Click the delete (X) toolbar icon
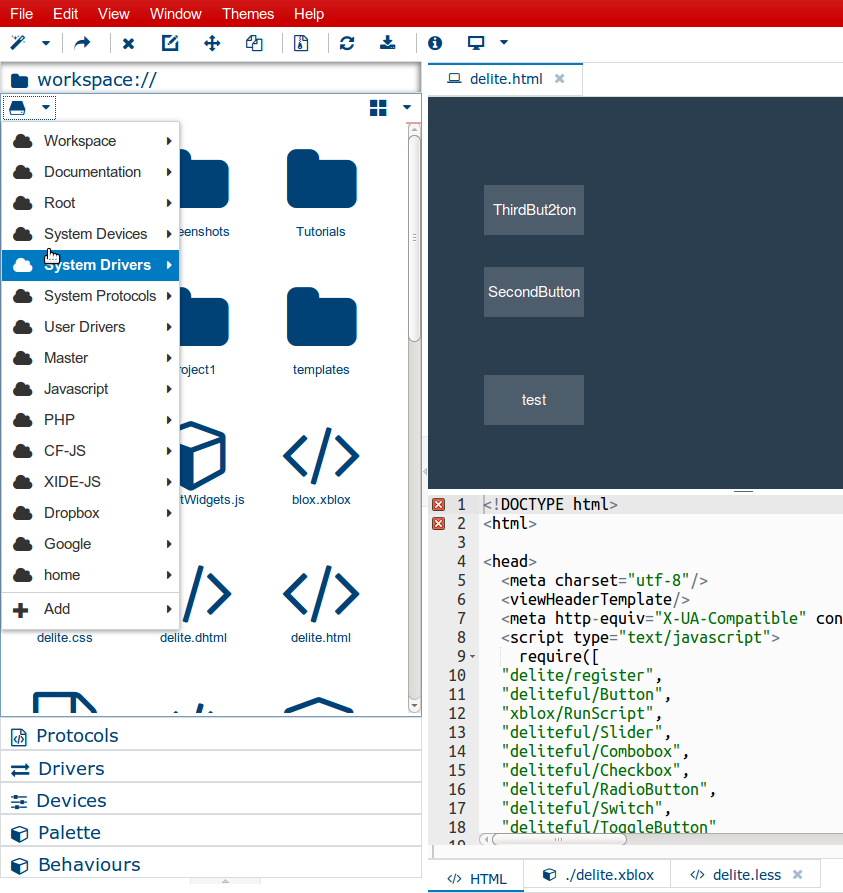 click(128, 43)
